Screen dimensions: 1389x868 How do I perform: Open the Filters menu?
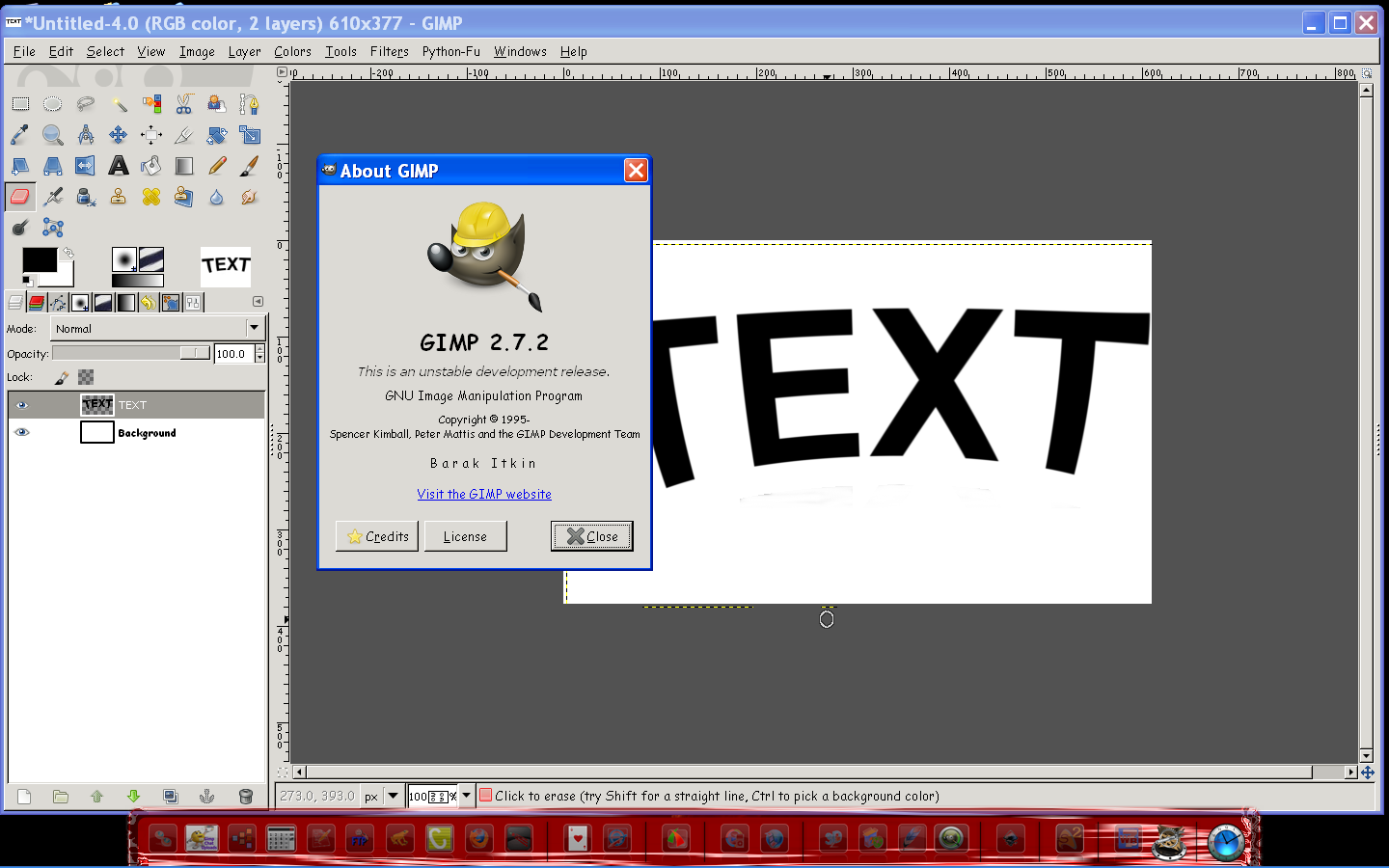tap(390, 51)
